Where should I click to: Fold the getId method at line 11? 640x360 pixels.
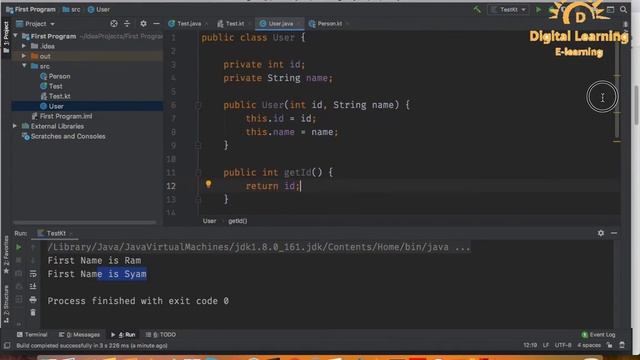coord(198,173)
